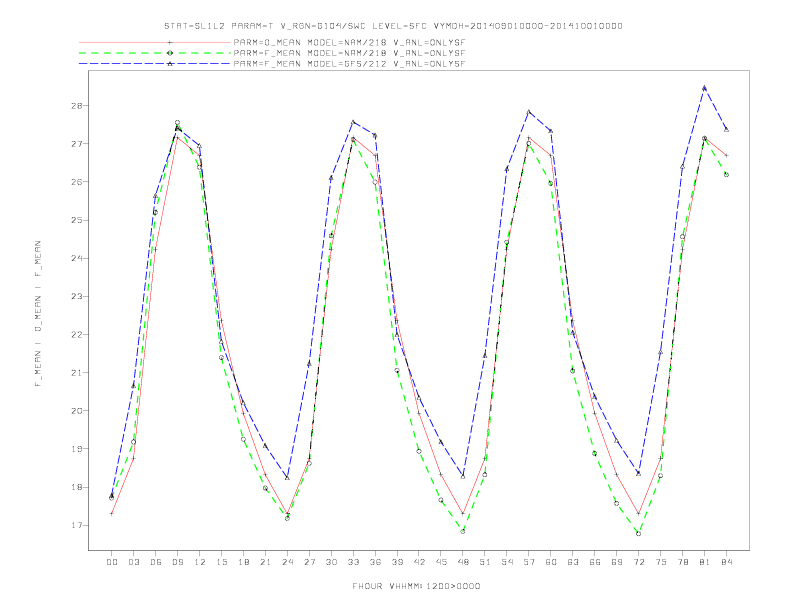Viewport: 792px width, 612px height.
Task: Click y-axis tick label 17
Action: tap(77, 525)
